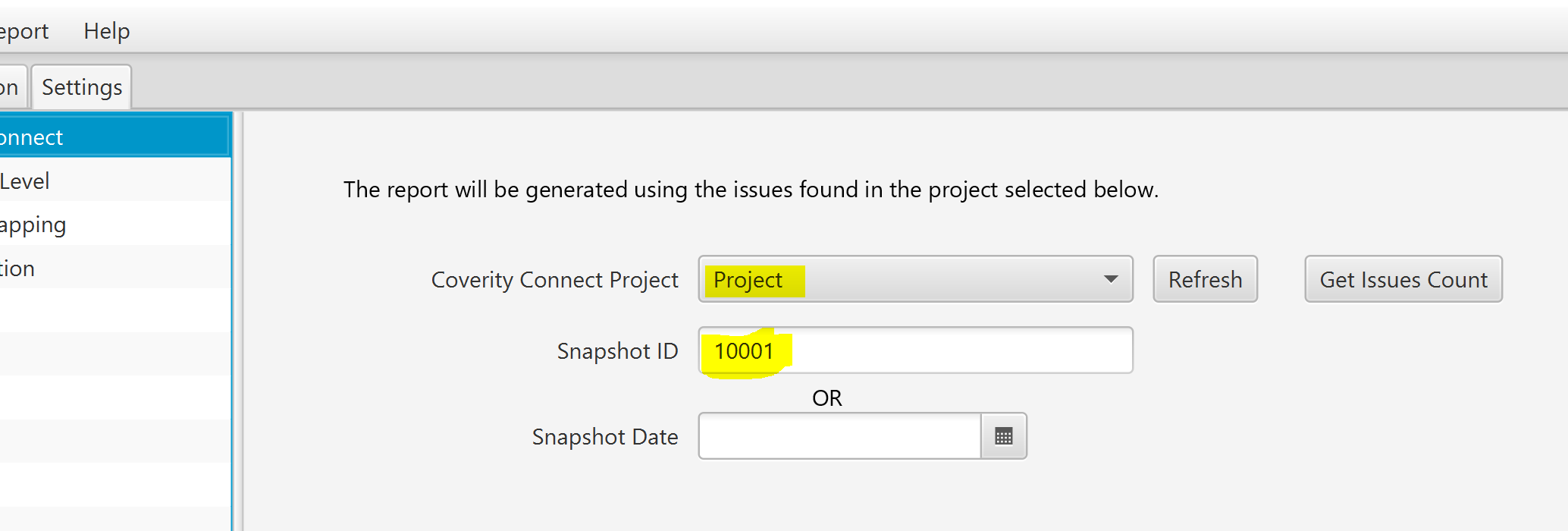The image size is (1568, 531).
Task: Click the divider between sidebar and main panel
Action: (238, 319)
